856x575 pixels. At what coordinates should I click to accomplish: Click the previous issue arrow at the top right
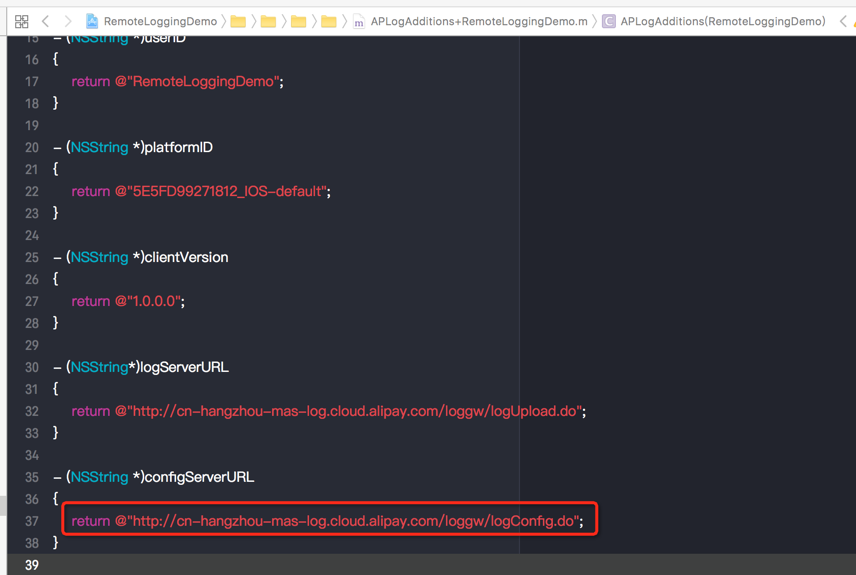(843, 21)
